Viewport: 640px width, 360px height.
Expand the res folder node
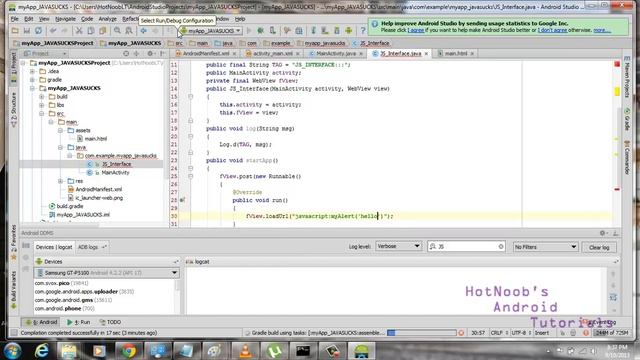pos(60,181)
